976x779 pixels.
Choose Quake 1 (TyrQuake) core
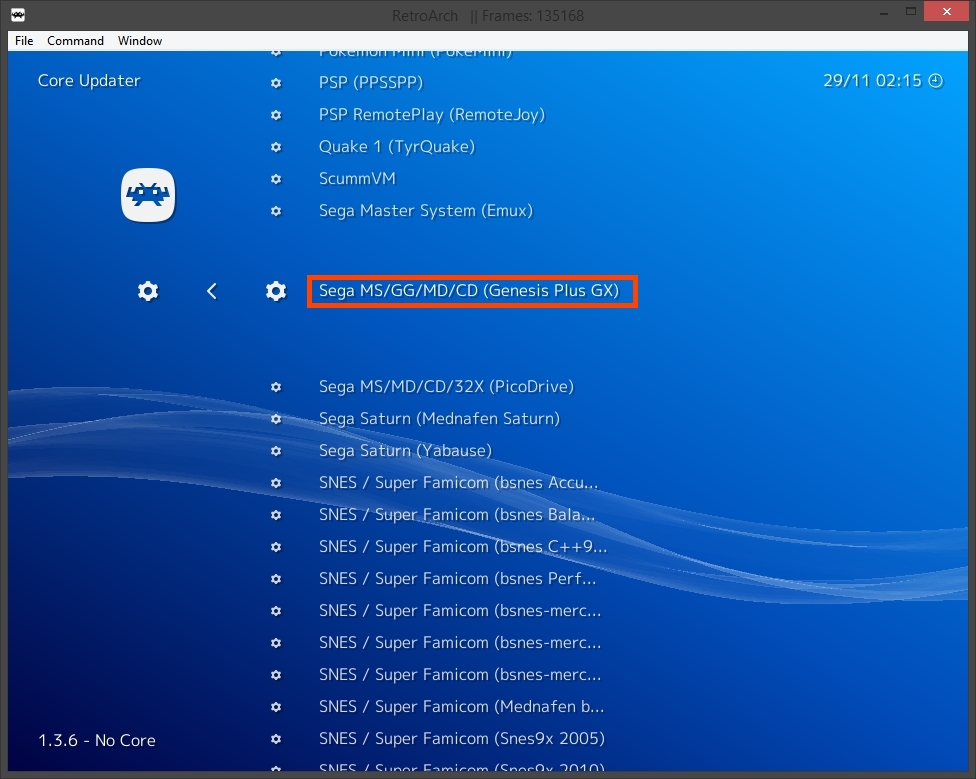point(397,147)
